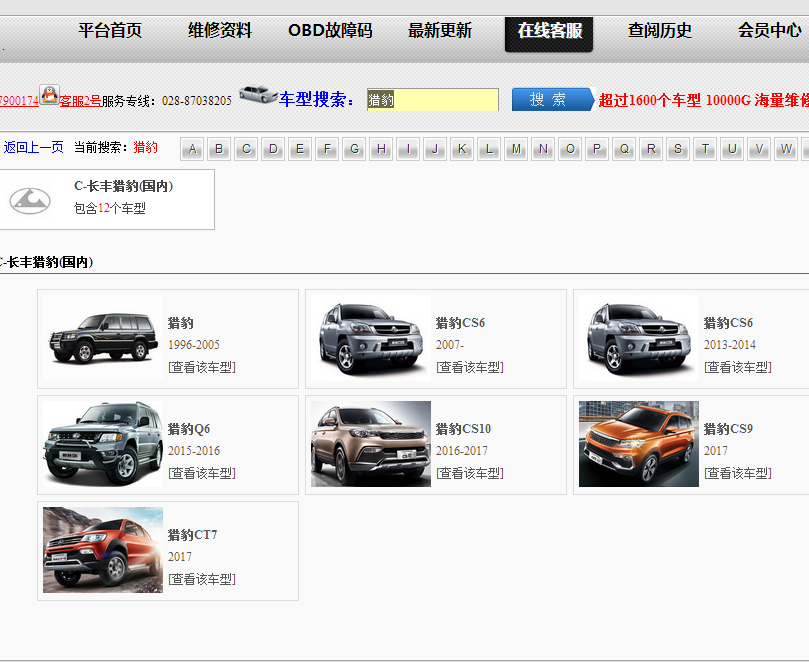Open the OBD故障码 nav item
809x662 pixels.
330,31
